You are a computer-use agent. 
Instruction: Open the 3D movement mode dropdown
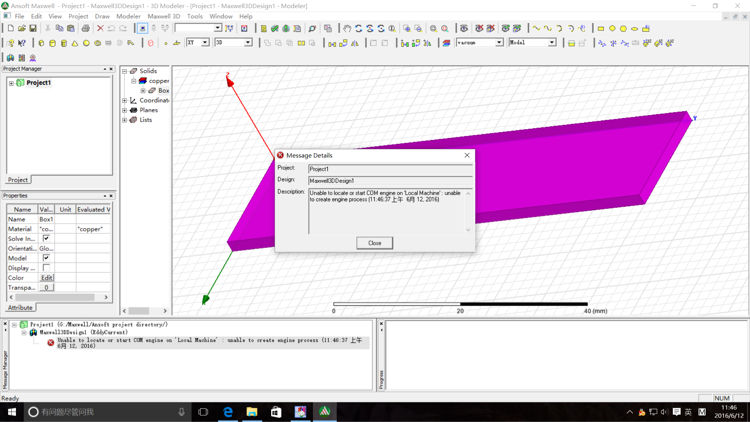[x=248, y=43]
